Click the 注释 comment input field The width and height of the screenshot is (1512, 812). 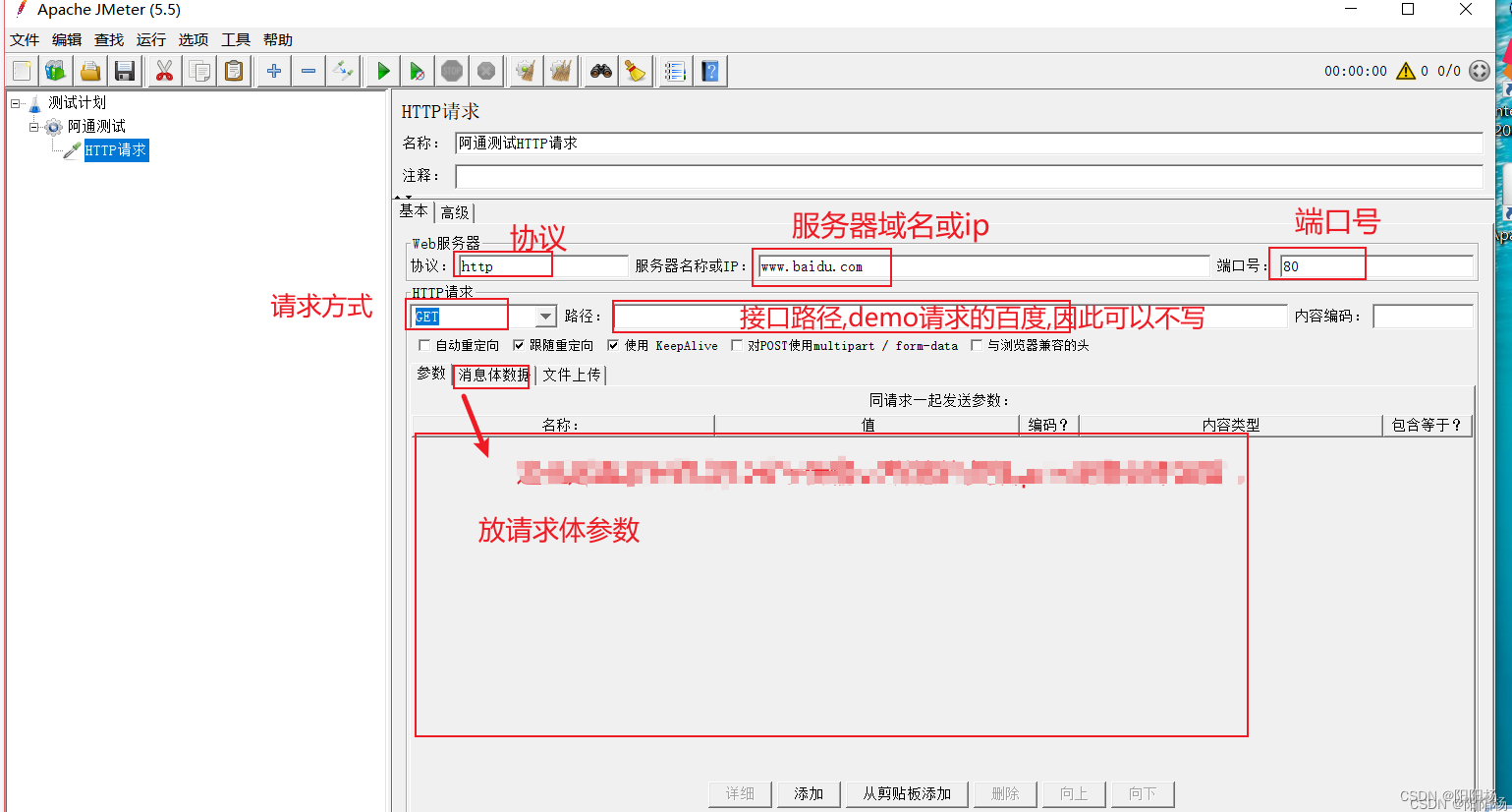click(969, 176)
